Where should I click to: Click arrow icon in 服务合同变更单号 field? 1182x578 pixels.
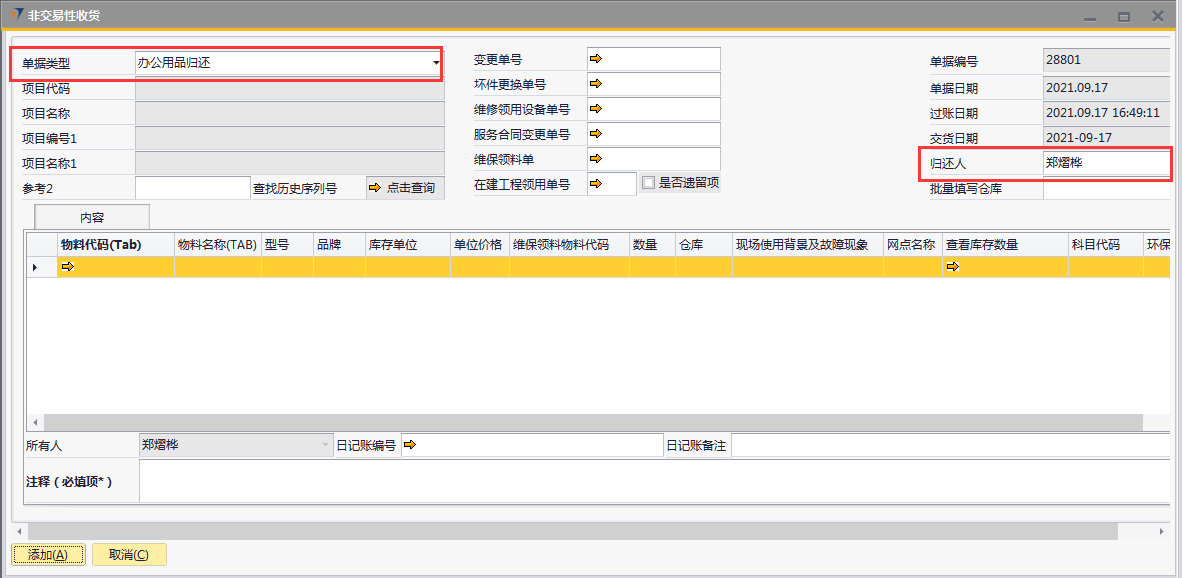tap(596, 134)
